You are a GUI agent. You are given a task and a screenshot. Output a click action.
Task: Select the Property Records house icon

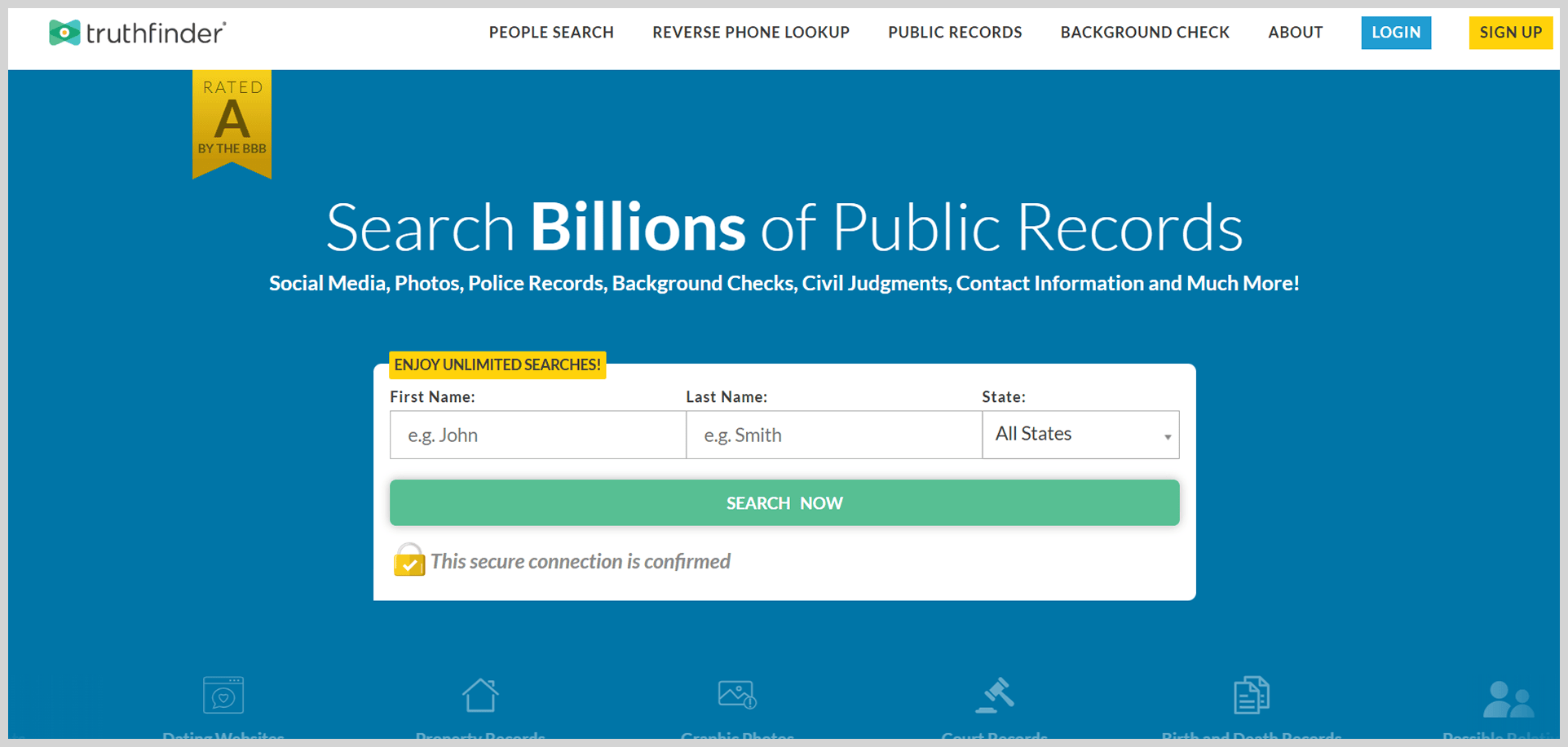coord(481,695)
